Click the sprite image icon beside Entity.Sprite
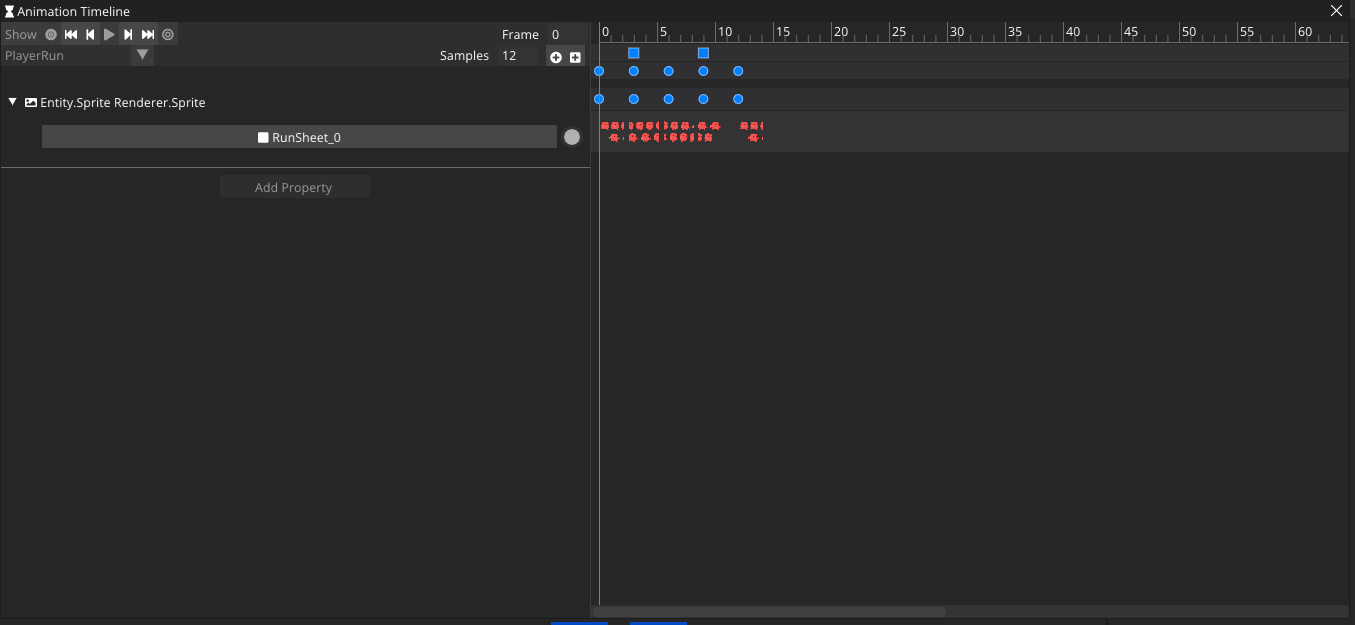The image size is (1355, 625). coord(31,103)
